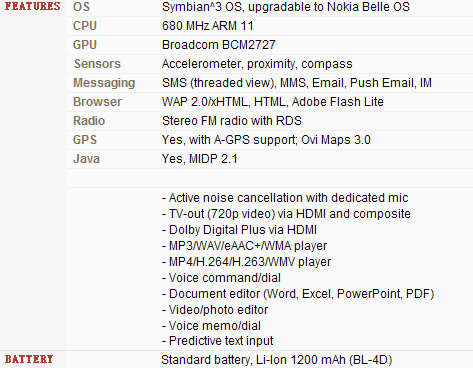Select the Stereo FM radio with RDS text

(232, 121)
